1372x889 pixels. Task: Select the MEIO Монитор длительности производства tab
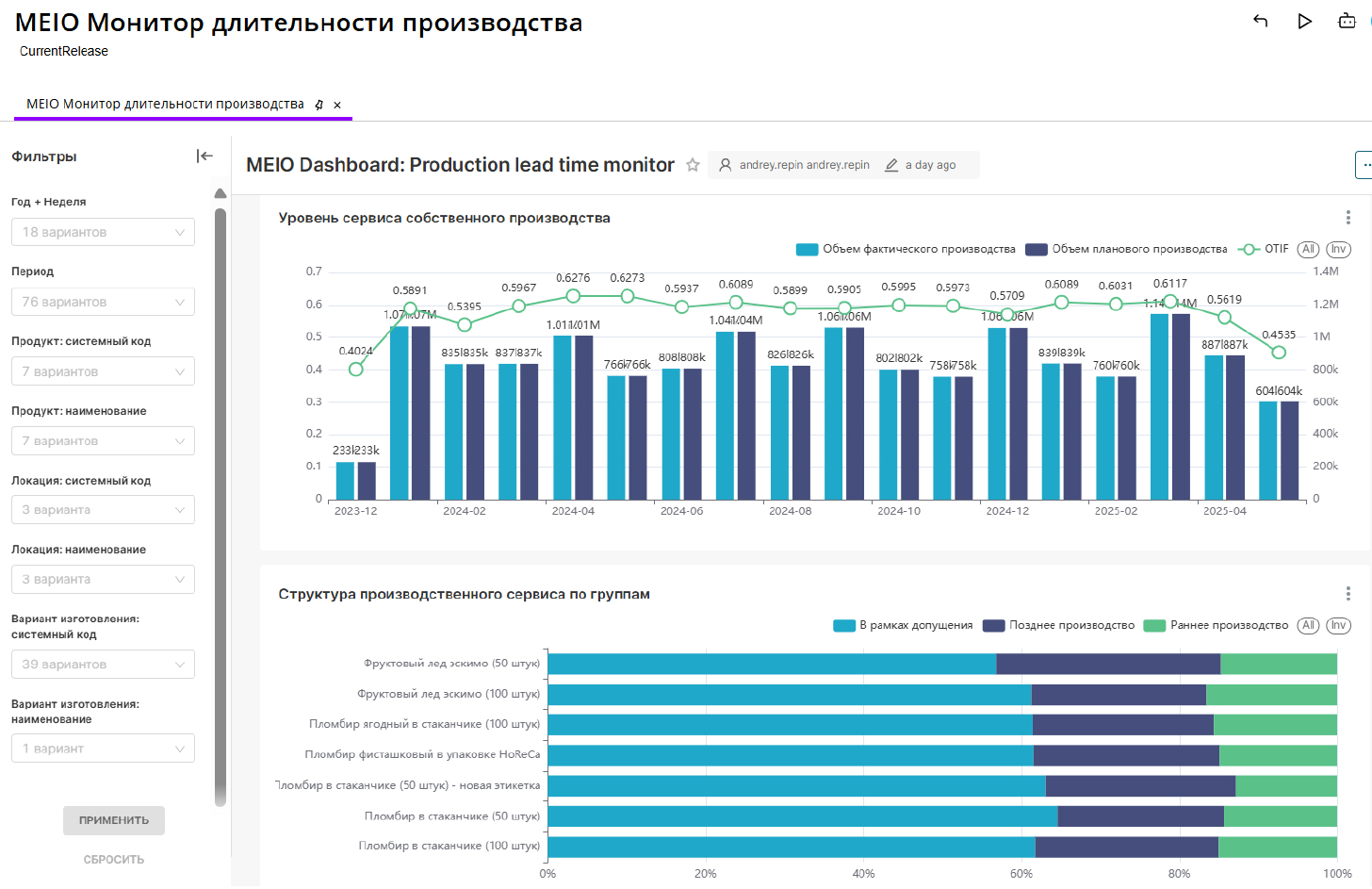(x=165, y=105)
